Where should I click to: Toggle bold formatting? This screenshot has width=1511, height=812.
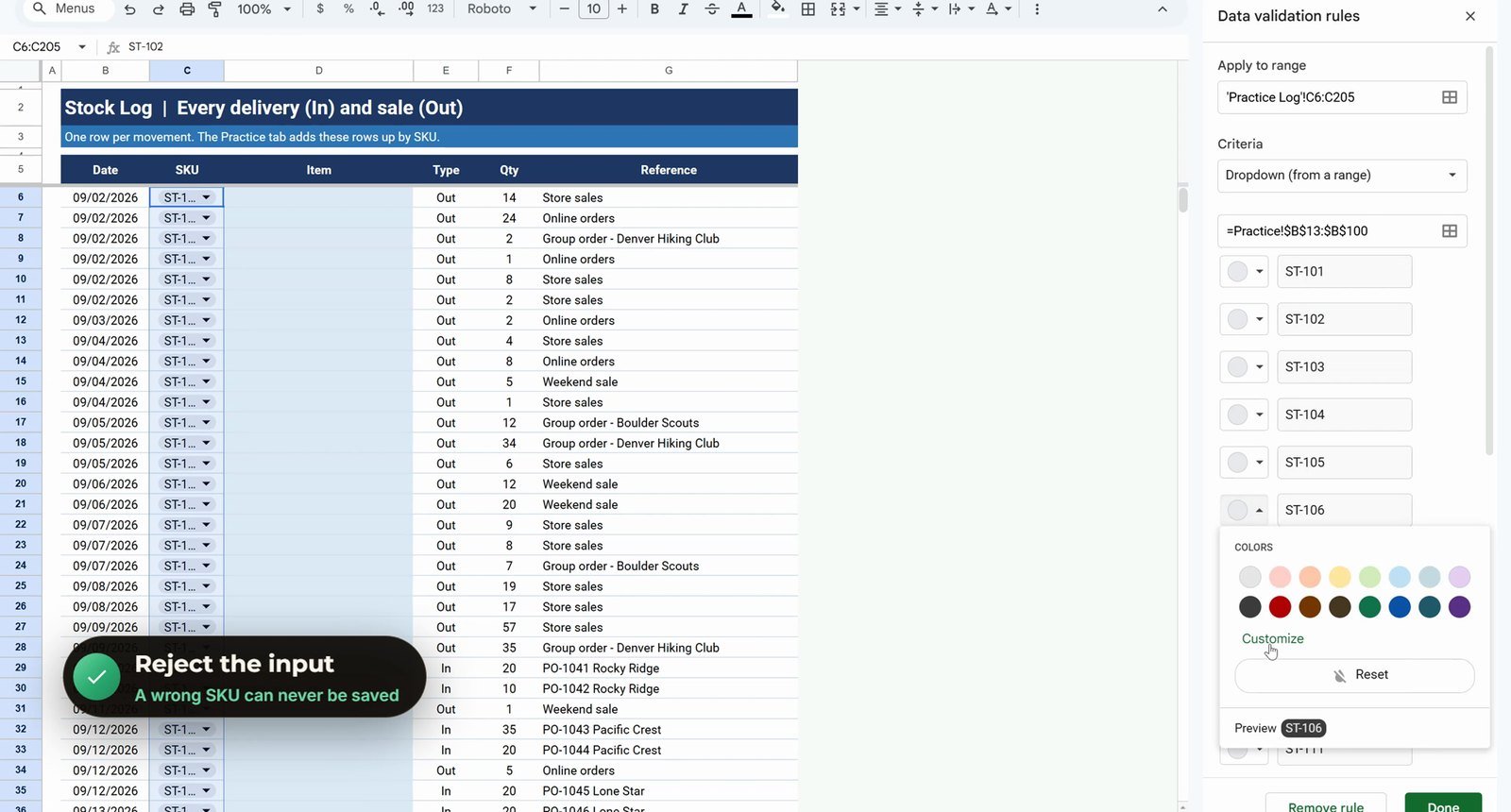coord(654,8)
